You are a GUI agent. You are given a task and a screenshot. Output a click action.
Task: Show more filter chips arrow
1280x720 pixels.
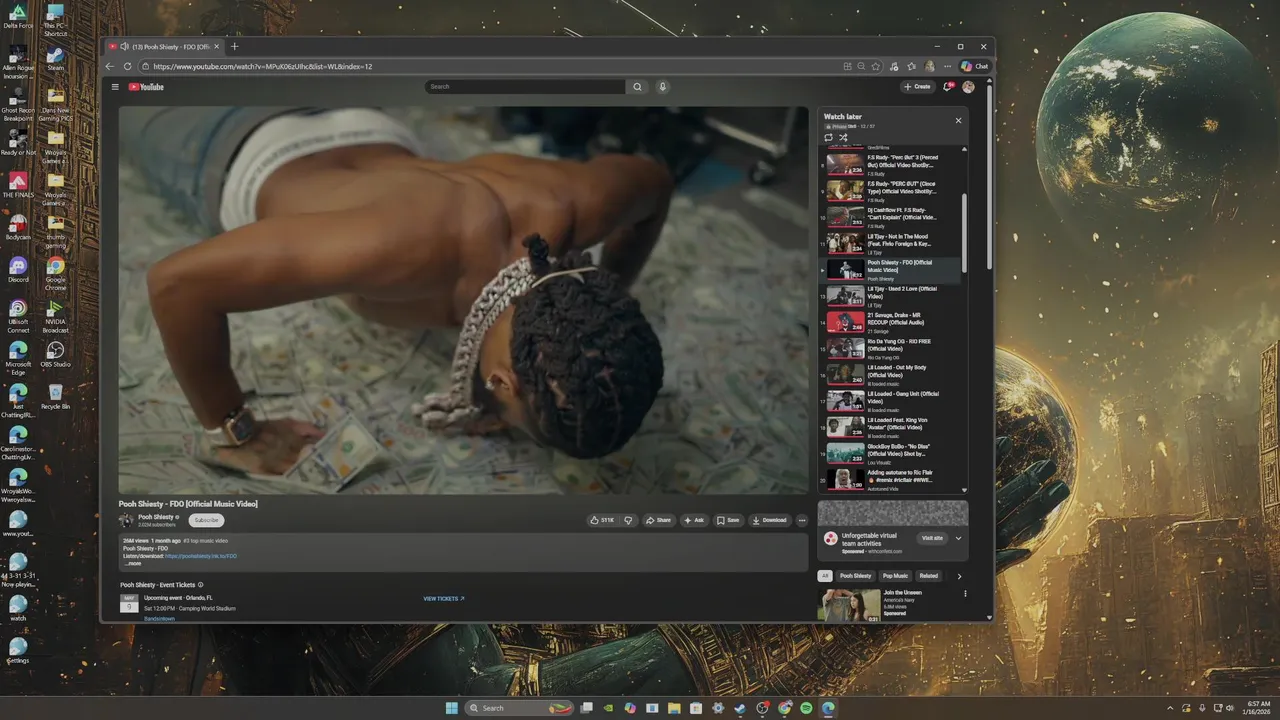pyautogui.click(x=959, y=576)
